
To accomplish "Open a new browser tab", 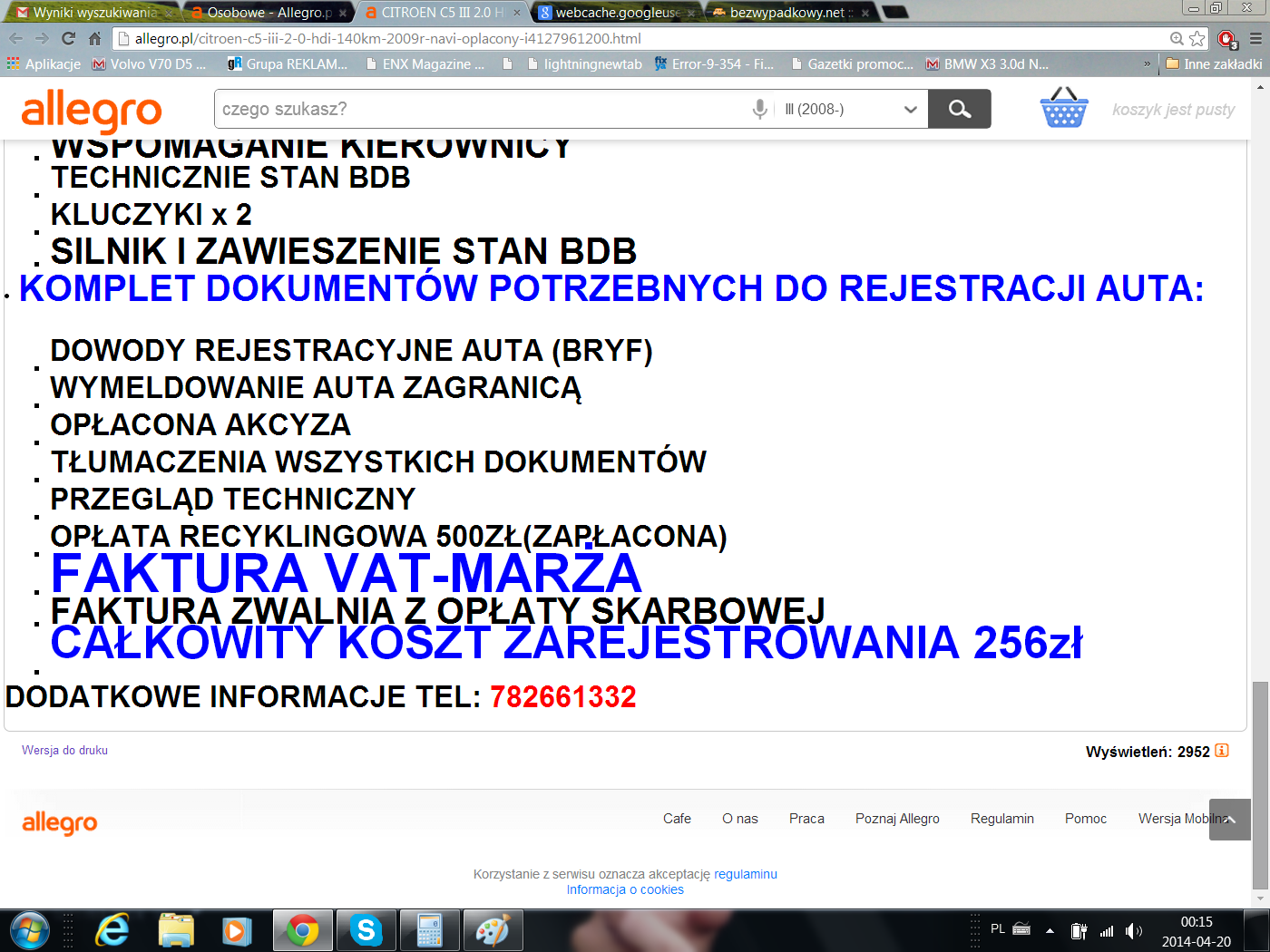I will pyautogui.click(x=894, y=13).
